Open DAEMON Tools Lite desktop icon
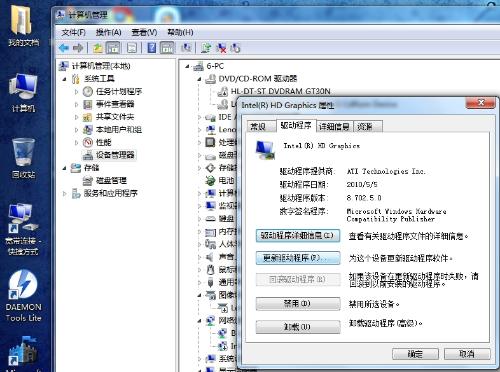Image resolution: width=500 pixels, height=372 pixels. (x=23, y=296)
